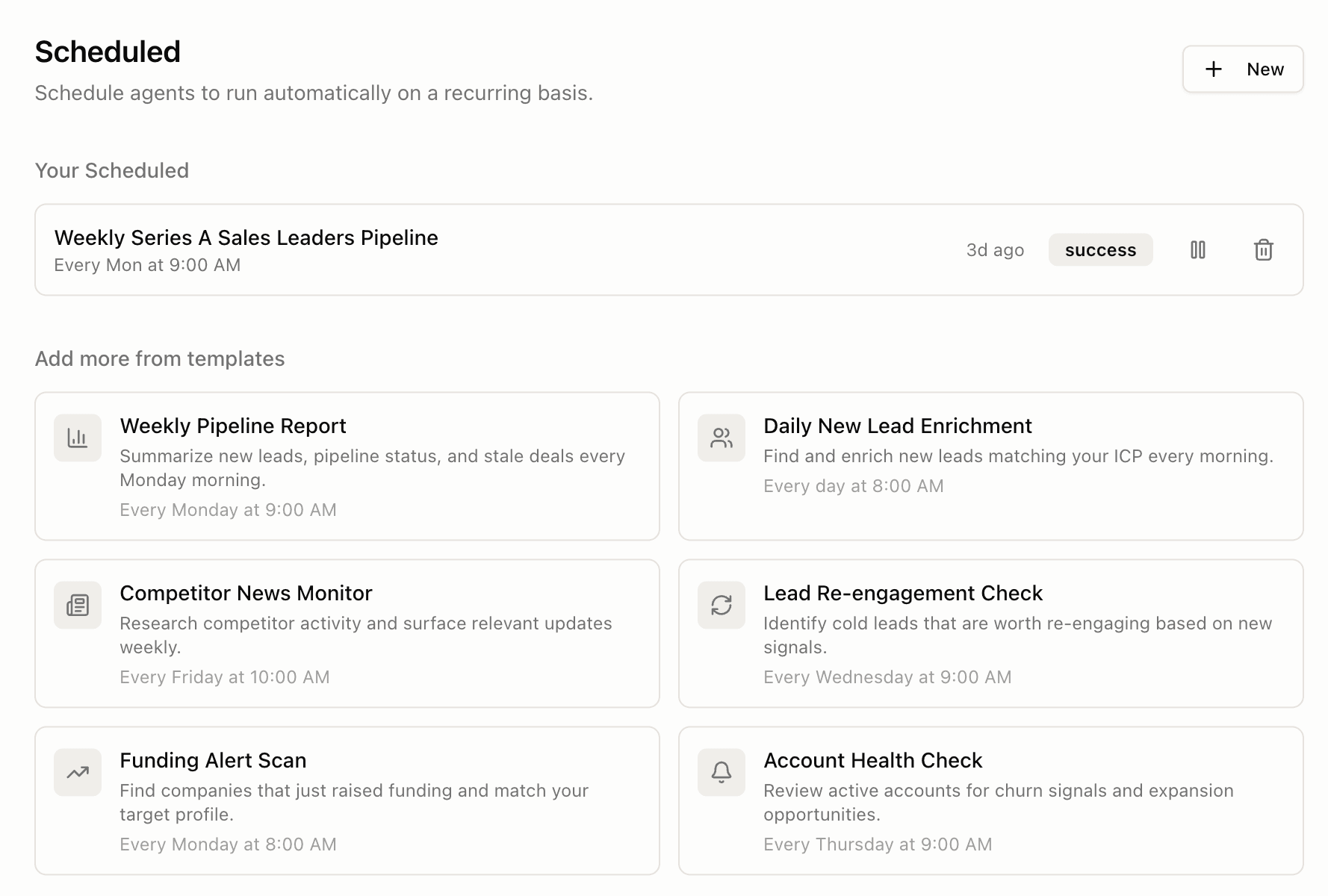Click the bell icon for Account Health Check
Image resolution: width=1328 pixels, height=896 pixels.
pyautogui.click(x=722, y=772)
